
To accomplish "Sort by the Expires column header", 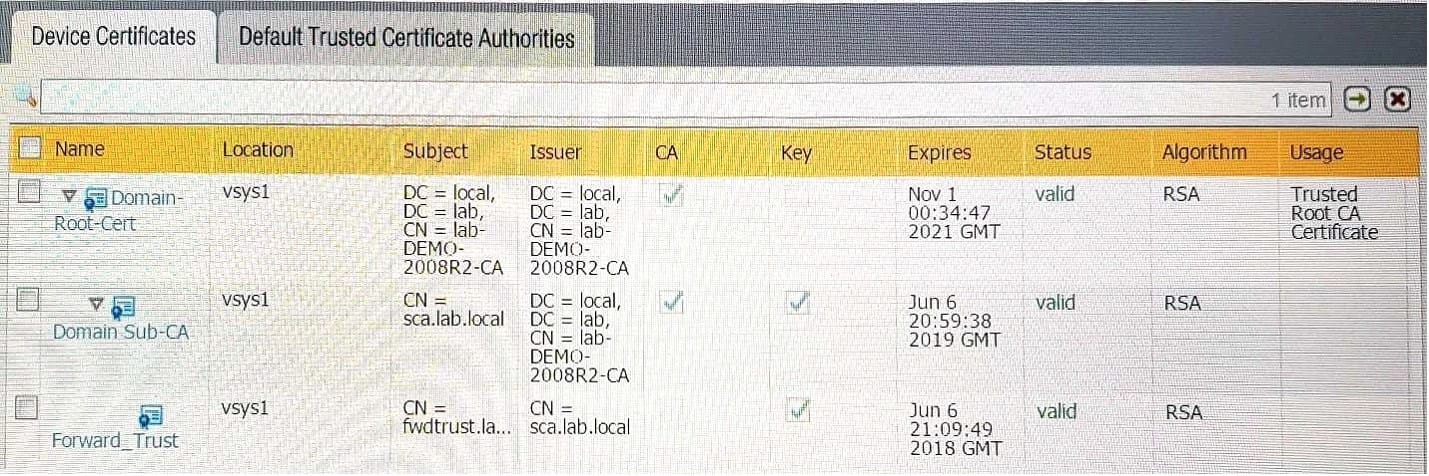I will pos(939,153).
